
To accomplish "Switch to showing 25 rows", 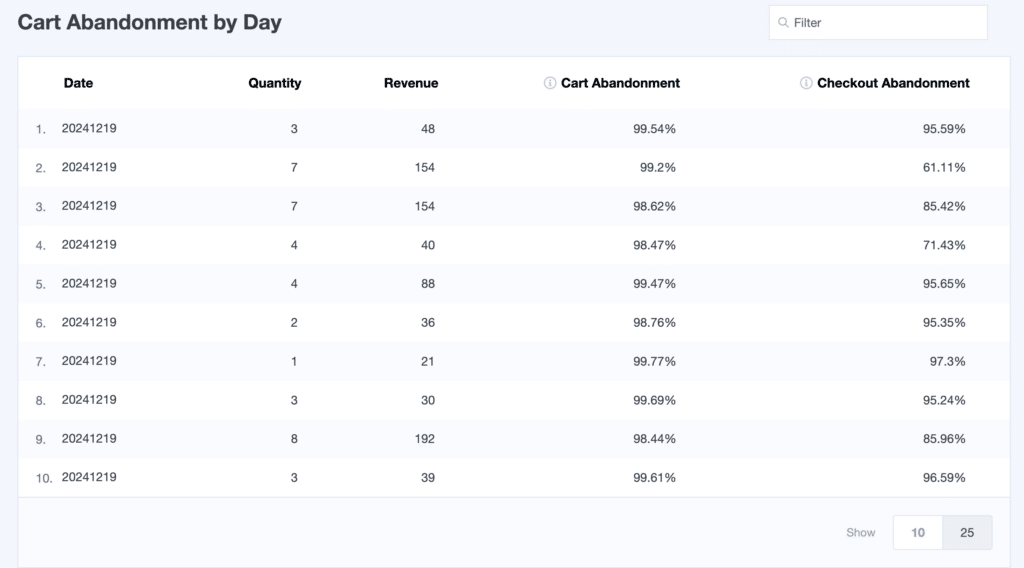I will [967, 533].
